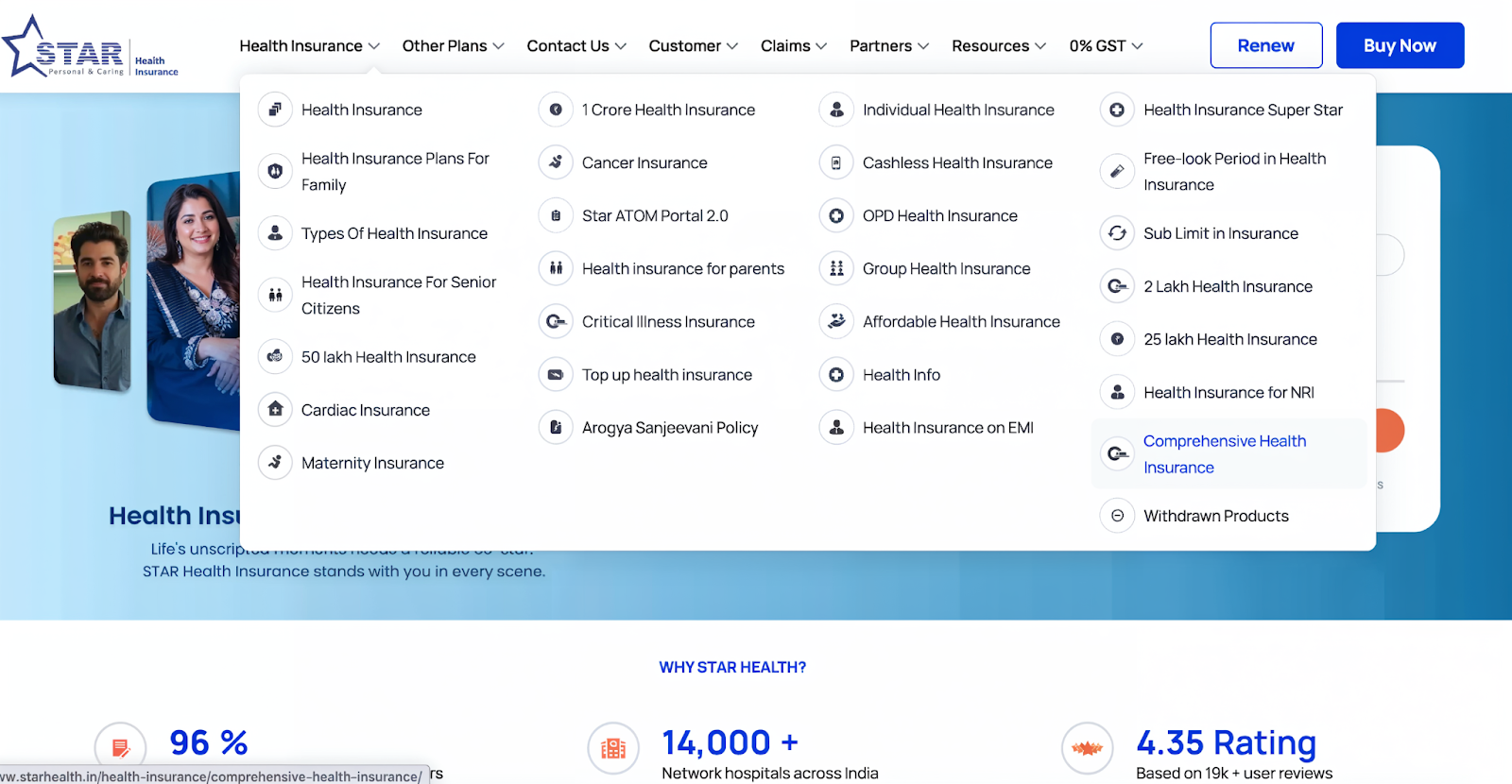
Task: Click the home icon beside Cardiac Insurance
Action: 275,410
